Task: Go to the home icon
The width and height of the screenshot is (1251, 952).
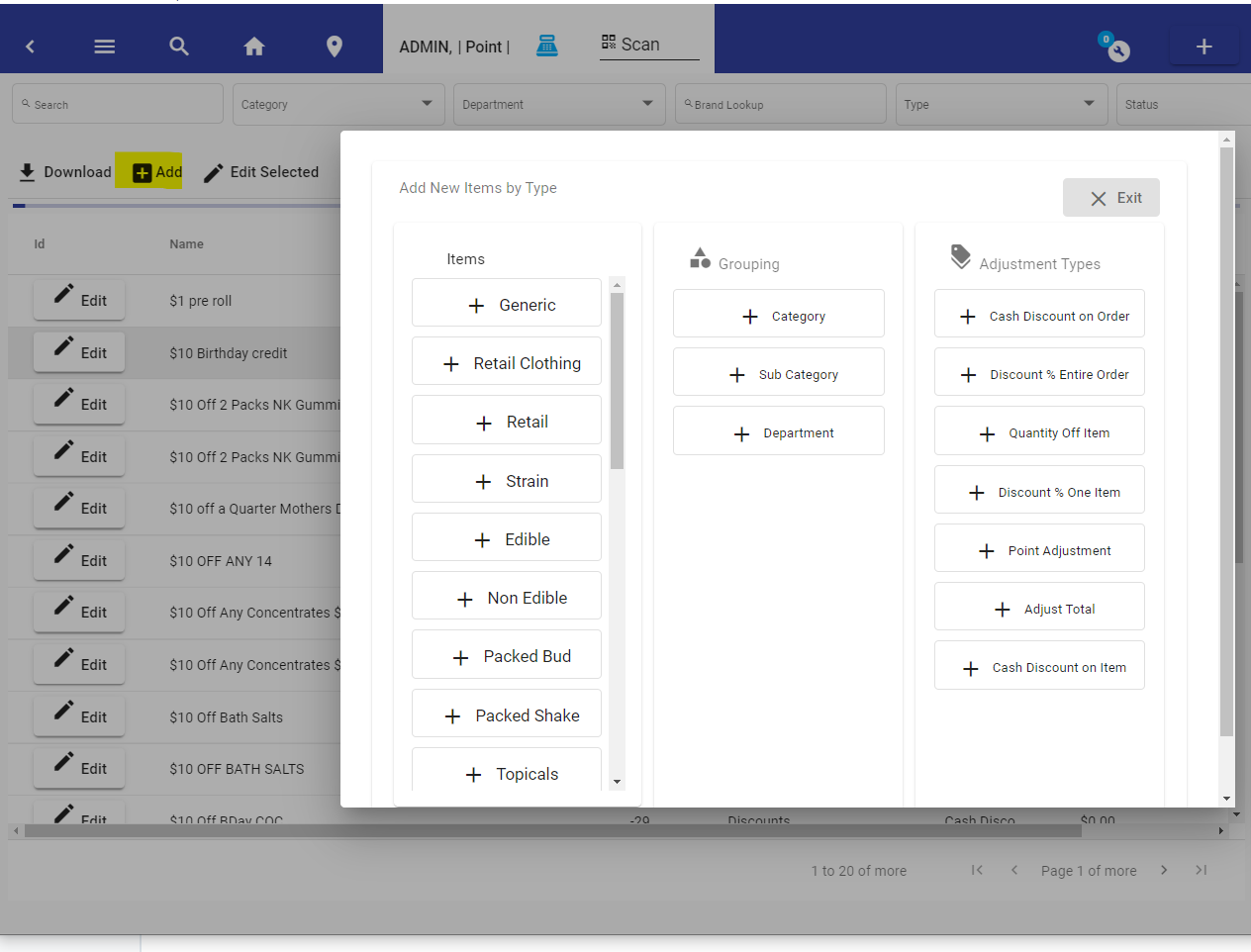Action: pyautogui.click(x=254, y=47)
